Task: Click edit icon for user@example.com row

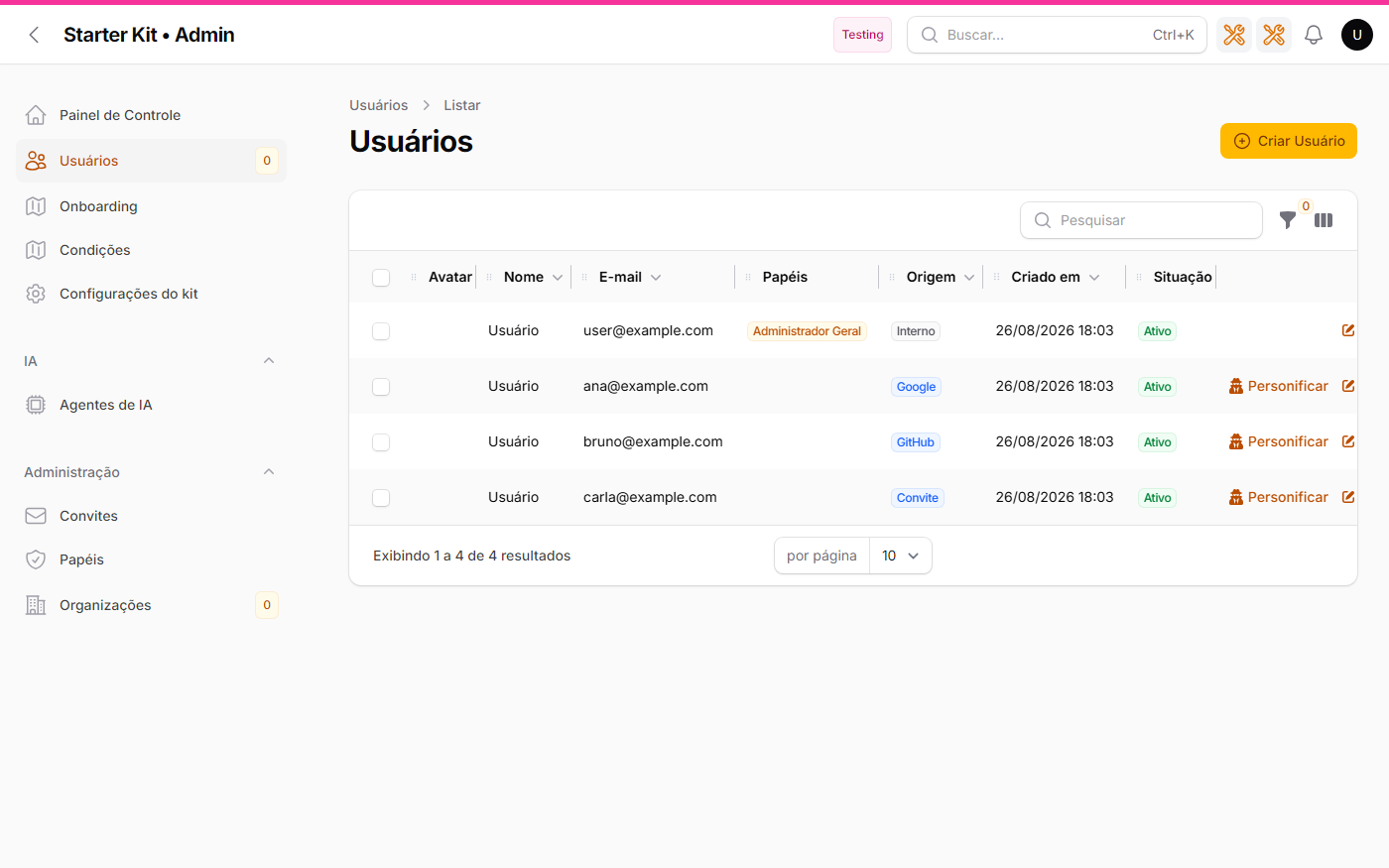Action: [1348, 330]
